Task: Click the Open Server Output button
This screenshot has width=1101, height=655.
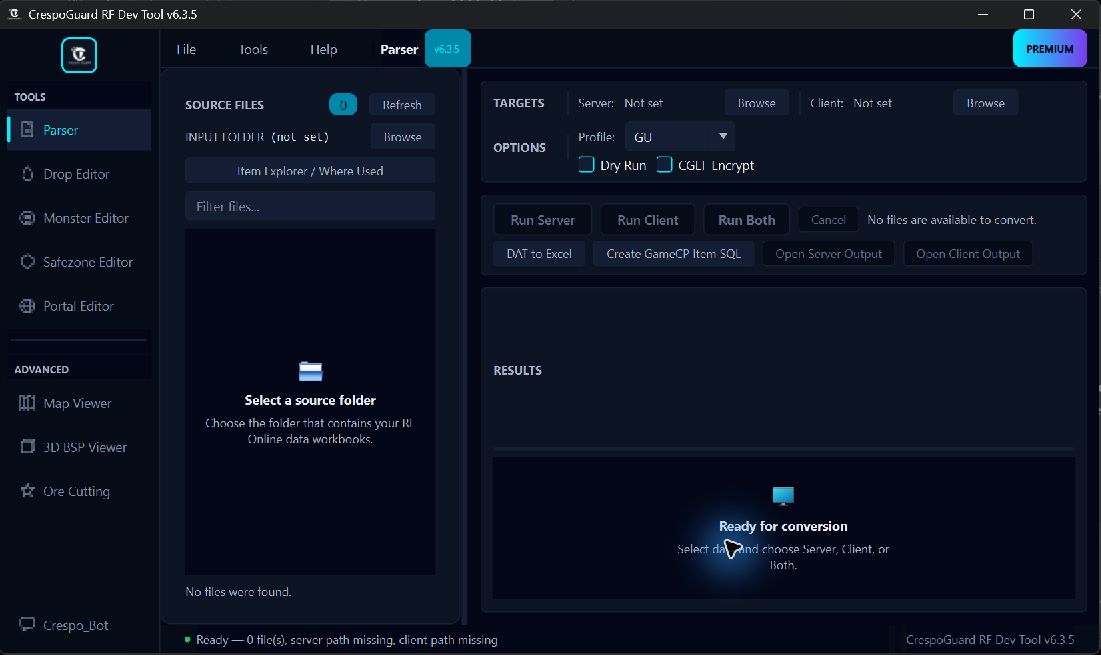Action: (x=829, y=253)
